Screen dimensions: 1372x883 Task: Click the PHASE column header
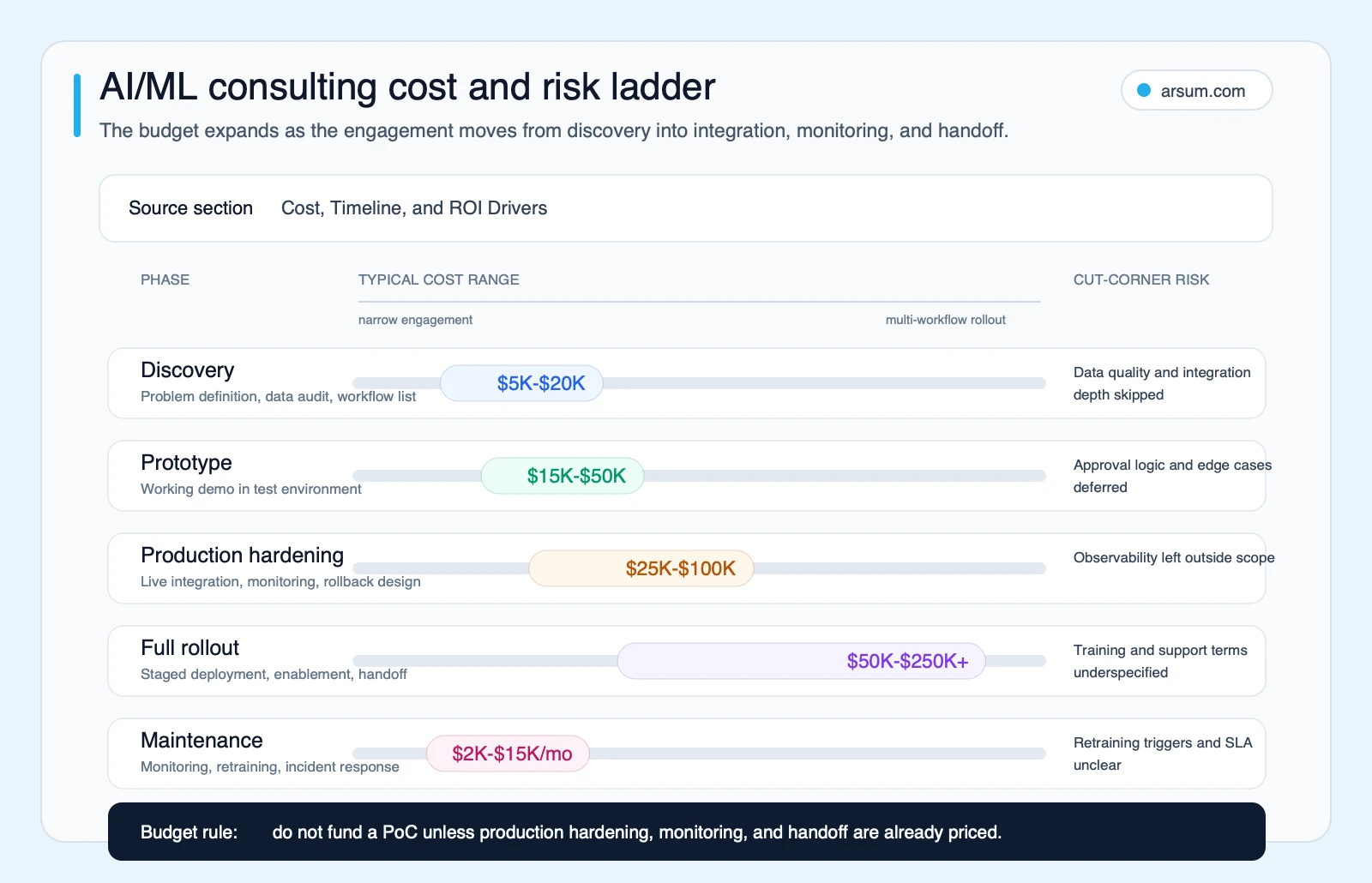[165, 279]
